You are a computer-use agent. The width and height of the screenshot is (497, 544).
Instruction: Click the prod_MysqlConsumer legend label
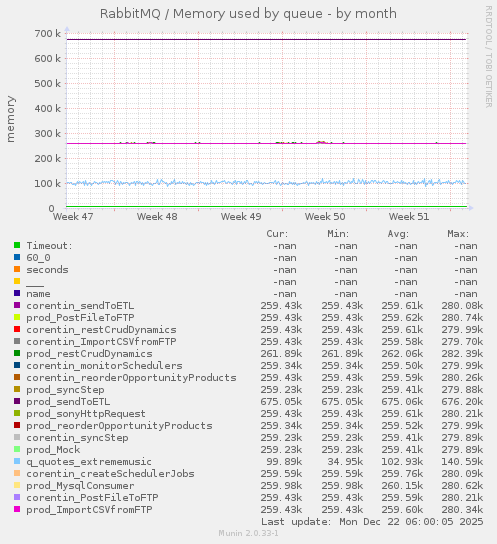click(80, 486)
